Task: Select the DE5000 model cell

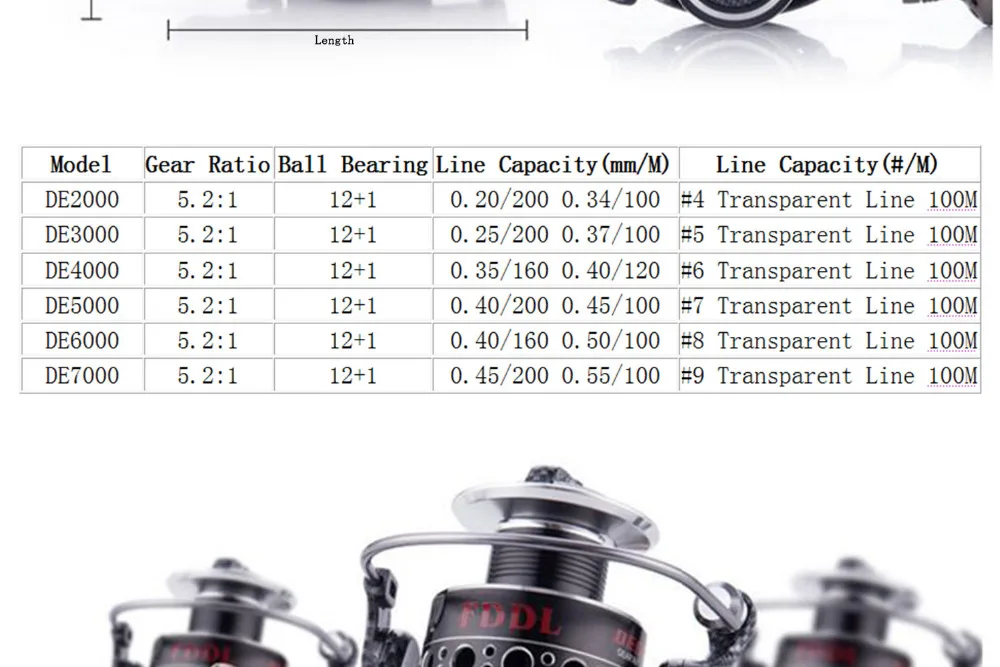Action: pyautogui.click(x=82, y=305)
